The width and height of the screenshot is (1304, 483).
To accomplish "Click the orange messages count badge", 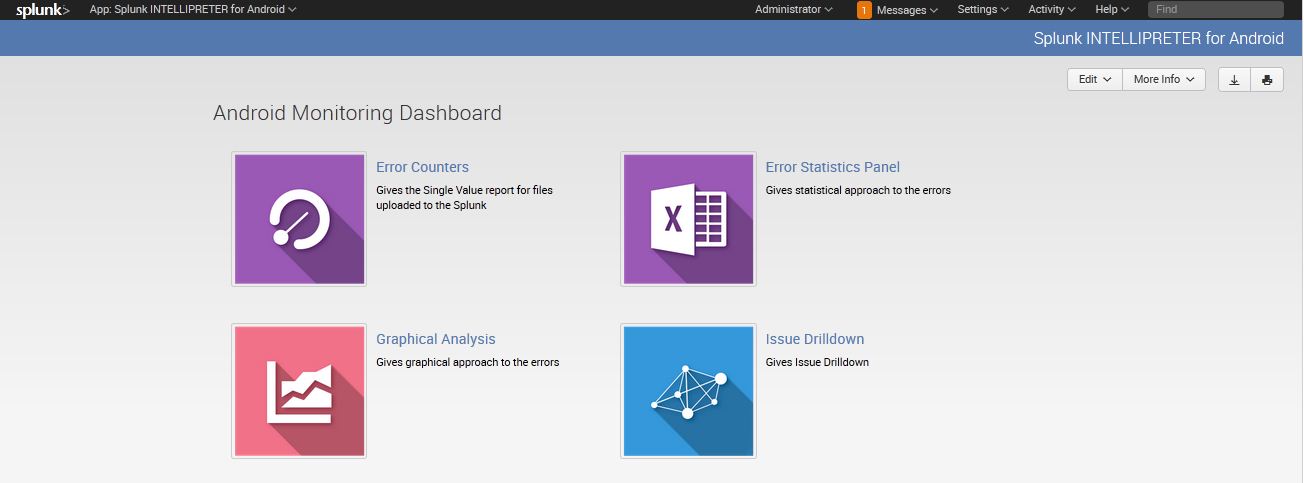I will 864,10.
